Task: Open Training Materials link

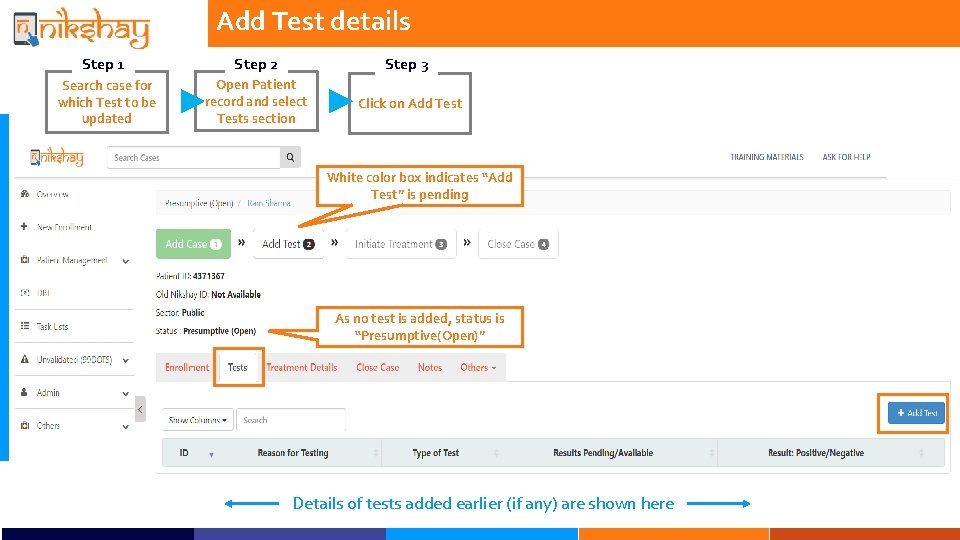Action: tap(767, 157)
